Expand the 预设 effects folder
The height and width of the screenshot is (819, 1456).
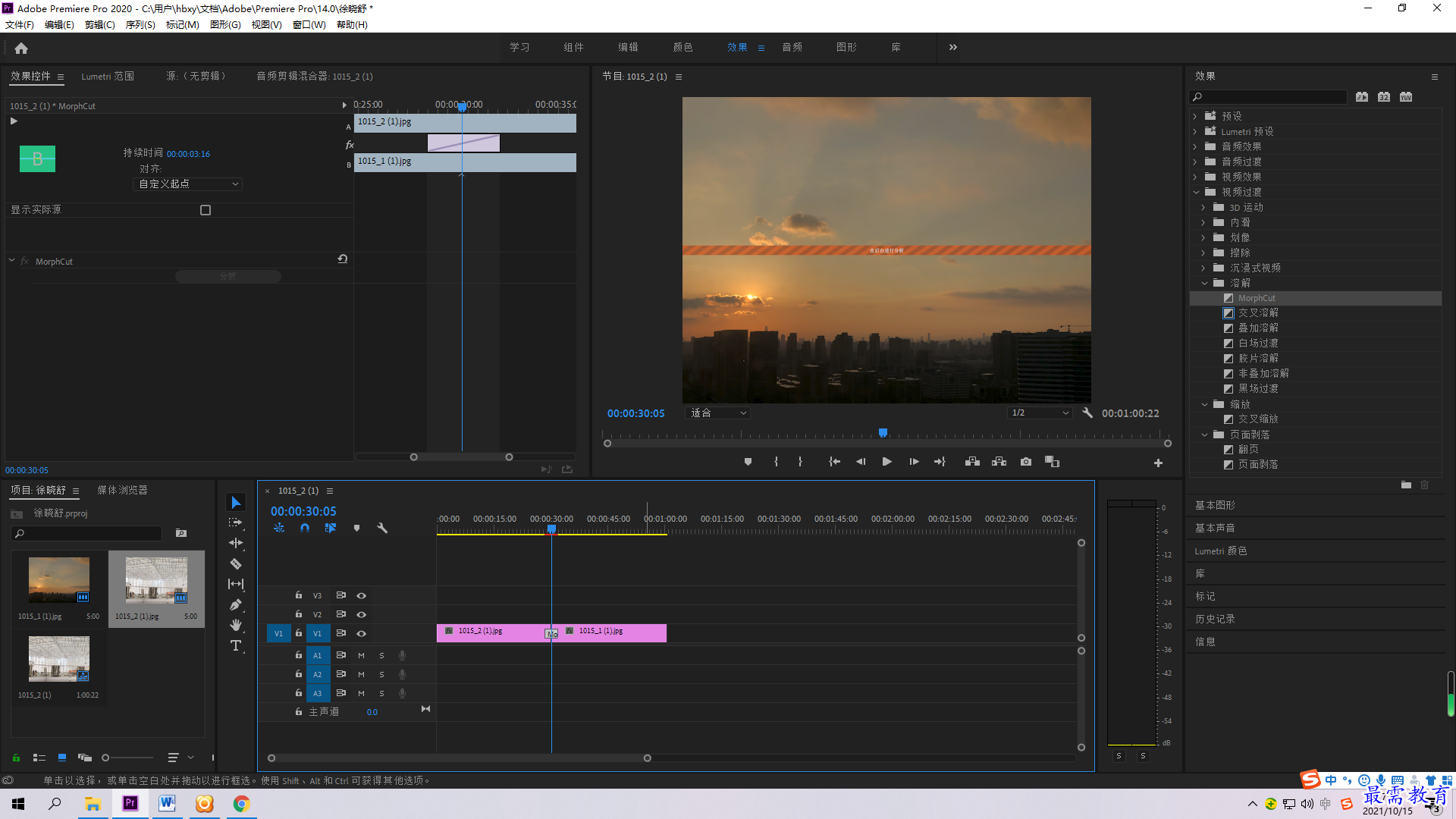click(1195, 117)
